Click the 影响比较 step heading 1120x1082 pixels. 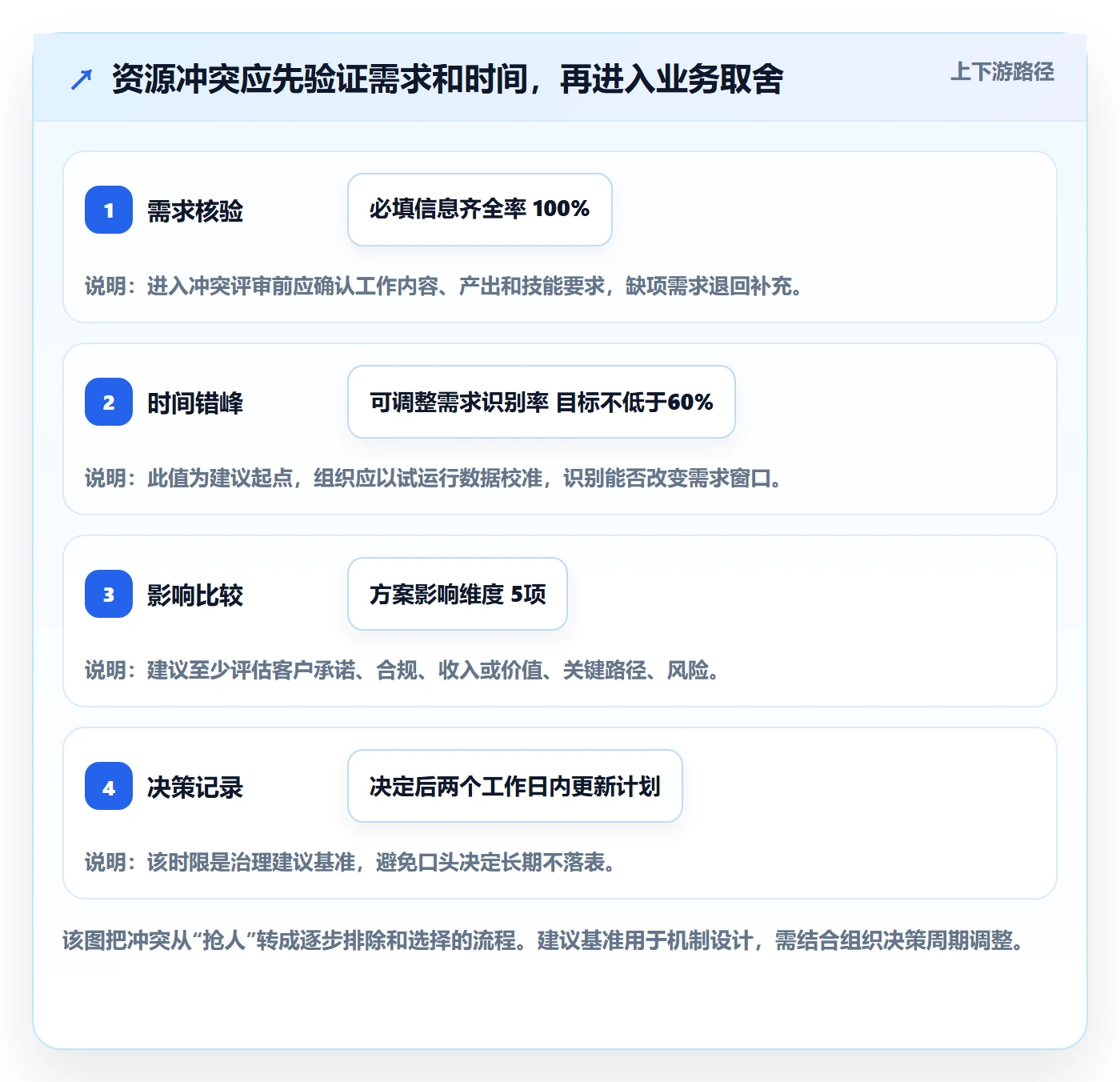(195, 595)
